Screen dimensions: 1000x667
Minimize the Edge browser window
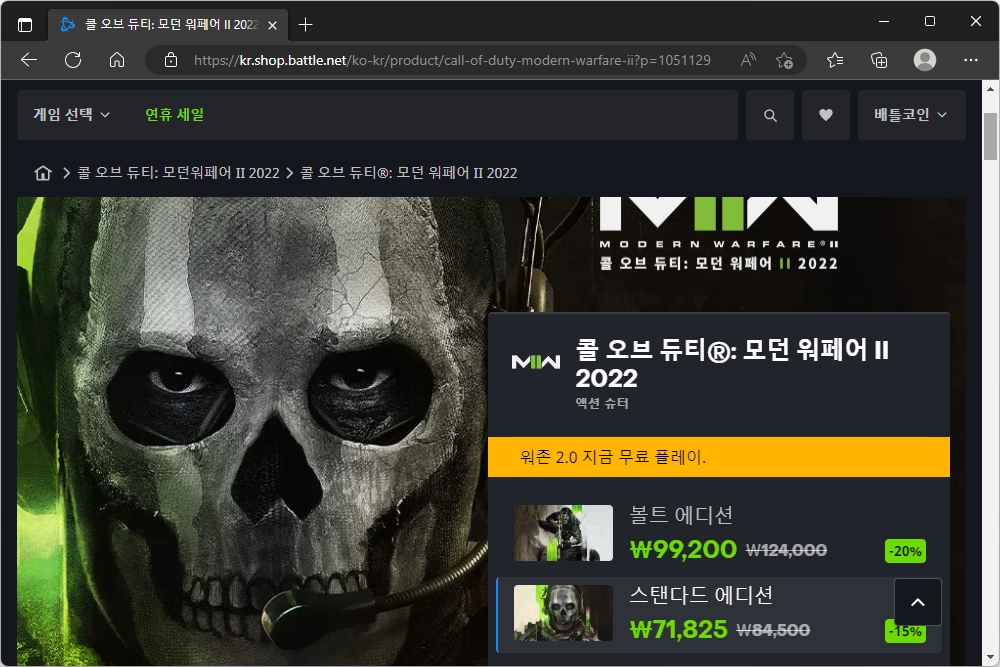[884, 21]
